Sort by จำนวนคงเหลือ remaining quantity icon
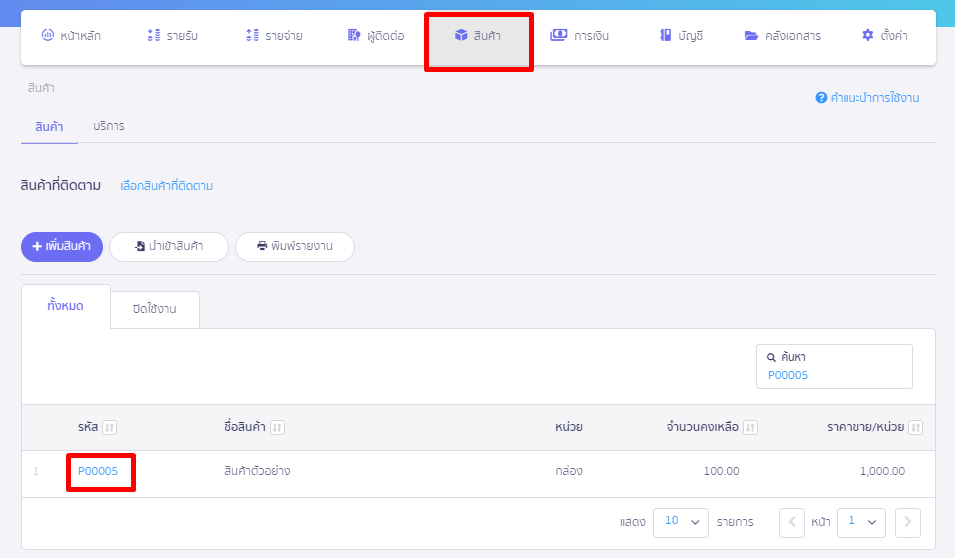 [x=750, y=428]
